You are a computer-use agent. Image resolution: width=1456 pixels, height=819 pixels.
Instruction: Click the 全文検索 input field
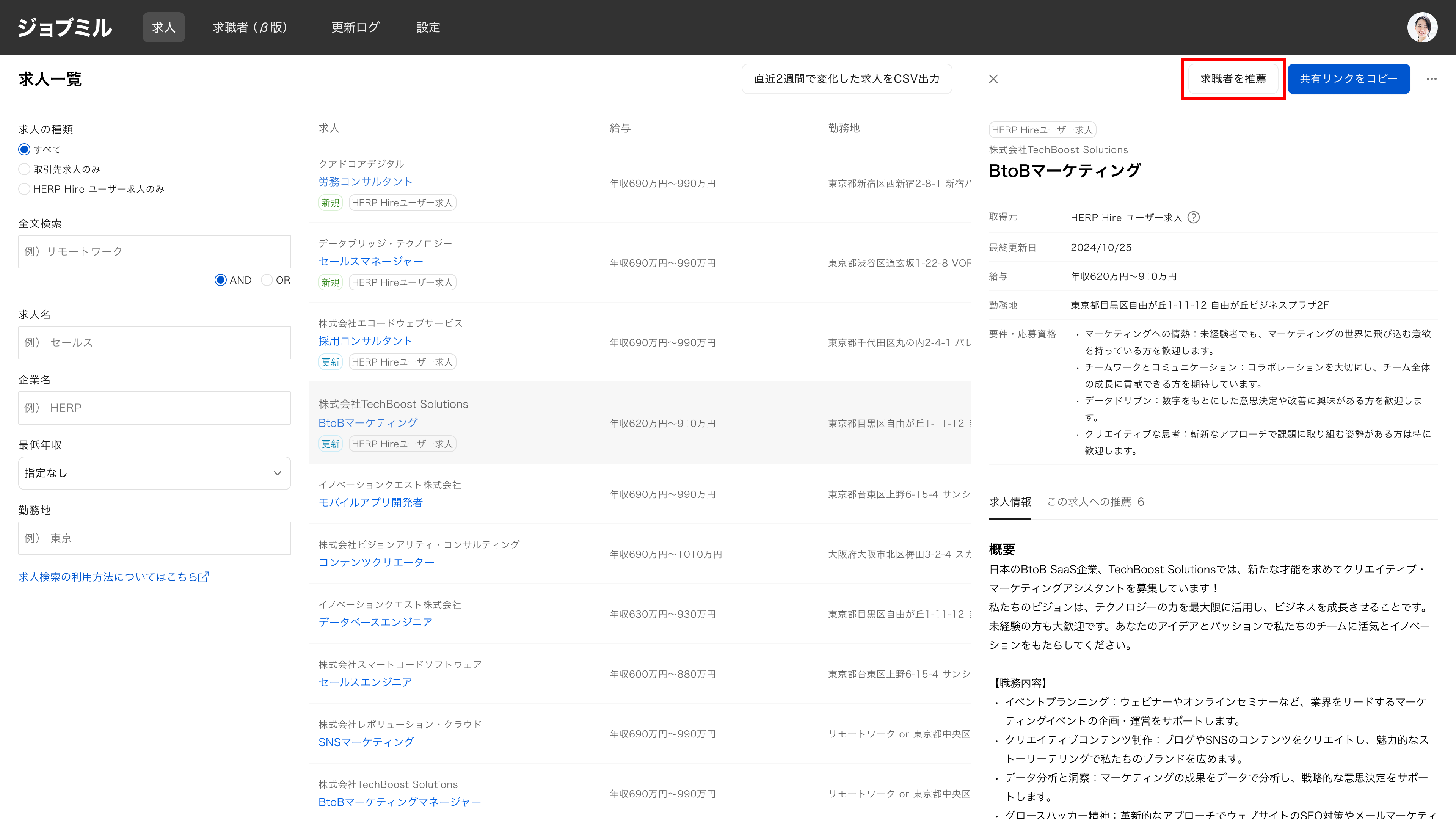click(x=154, y=251)
